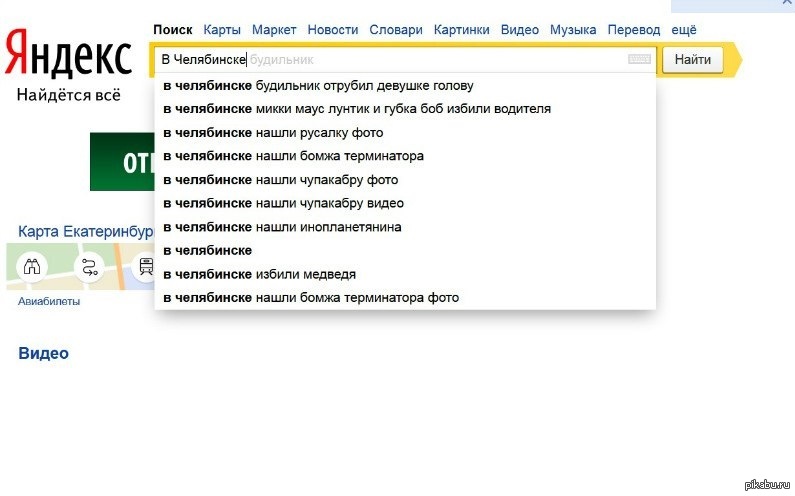Screen dimensions: 795x496
Task: Choose 'нашли чупакабру видео' suggestion
Action: (283, 203)
